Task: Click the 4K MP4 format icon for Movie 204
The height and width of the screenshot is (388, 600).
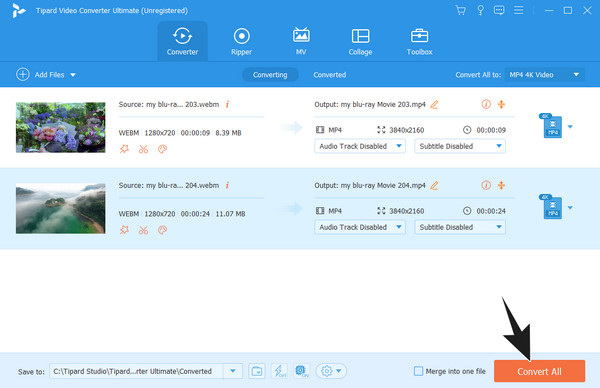Action: coord(551,207)
